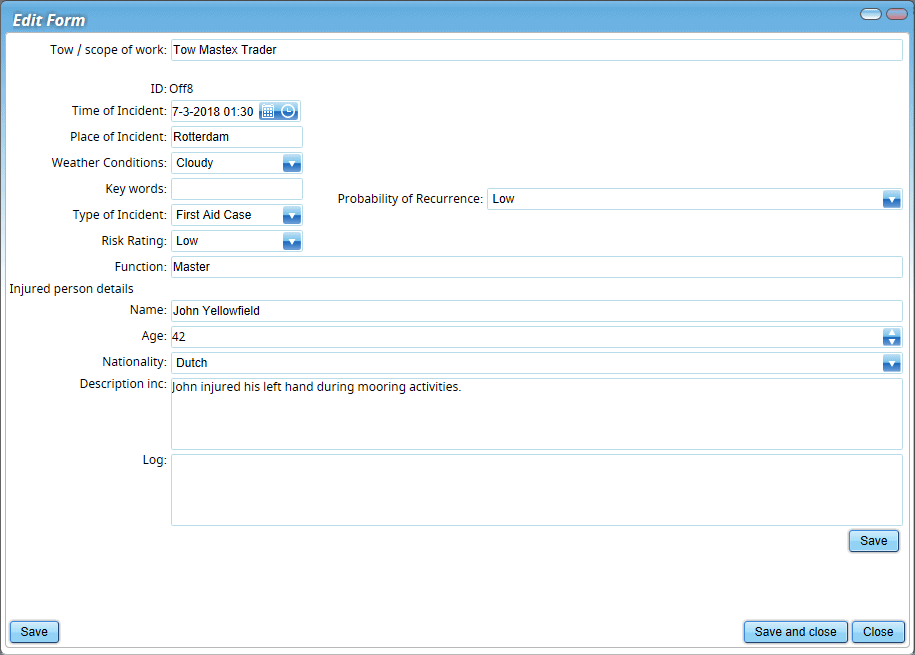Open the Probability of Recurrence dropdown

click(x=892, y=199)
